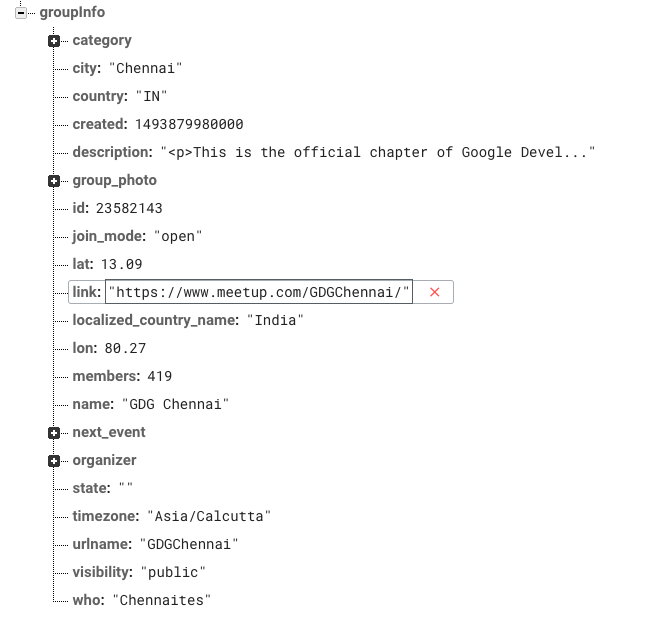Screen dimensions: 652x630
Task: Click the red X delete icon beside link
Action: (434, 292)
